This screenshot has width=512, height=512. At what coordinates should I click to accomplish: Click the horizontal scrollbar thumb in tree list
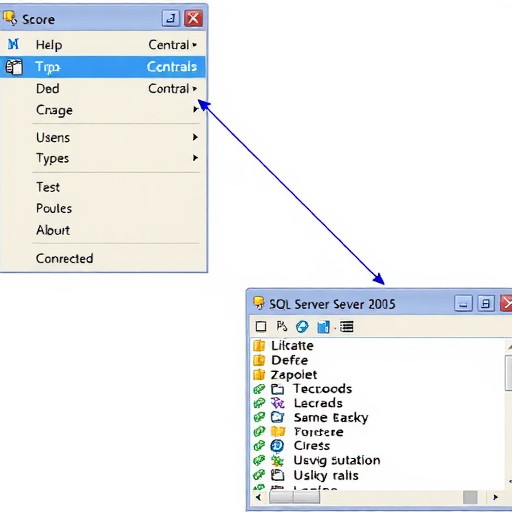[x=294, y=497]
